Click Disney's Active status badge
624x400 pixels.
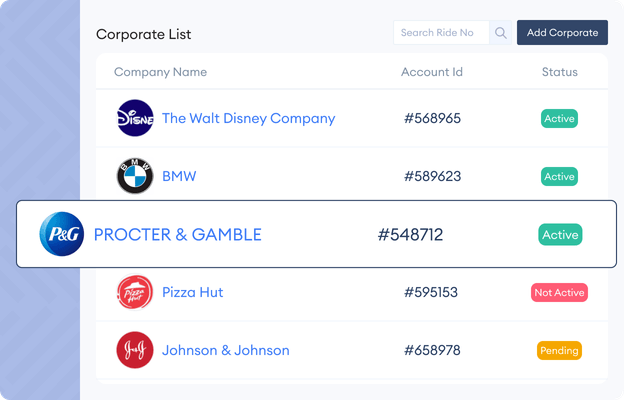click(x=559, y=119)
